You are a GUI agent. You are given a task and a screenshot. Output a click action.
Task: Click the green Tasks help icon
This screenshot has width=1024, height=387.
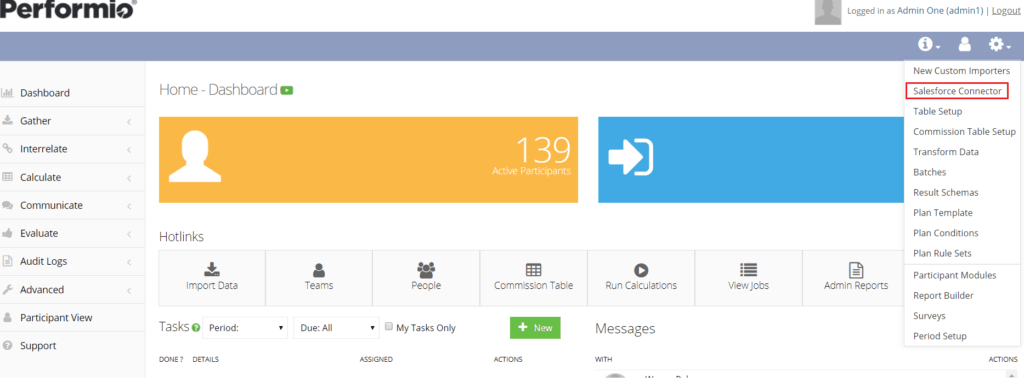[x=196, y=328]
